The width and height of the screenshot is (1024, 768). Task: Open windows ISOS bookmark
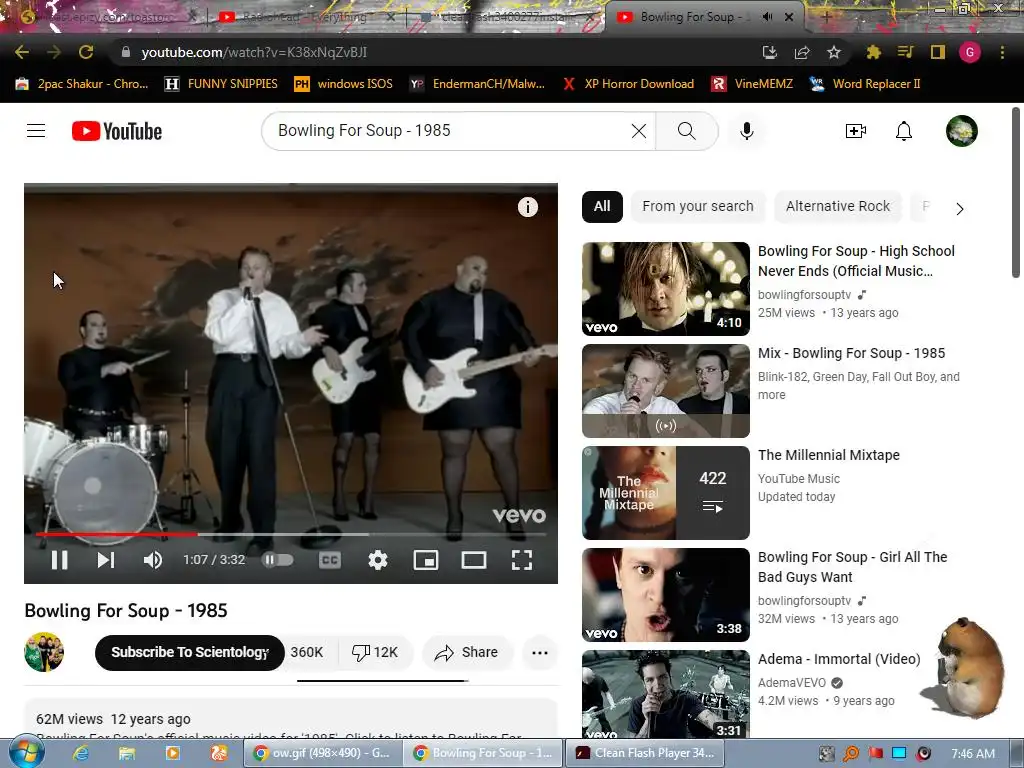click(x=344, y=84)
